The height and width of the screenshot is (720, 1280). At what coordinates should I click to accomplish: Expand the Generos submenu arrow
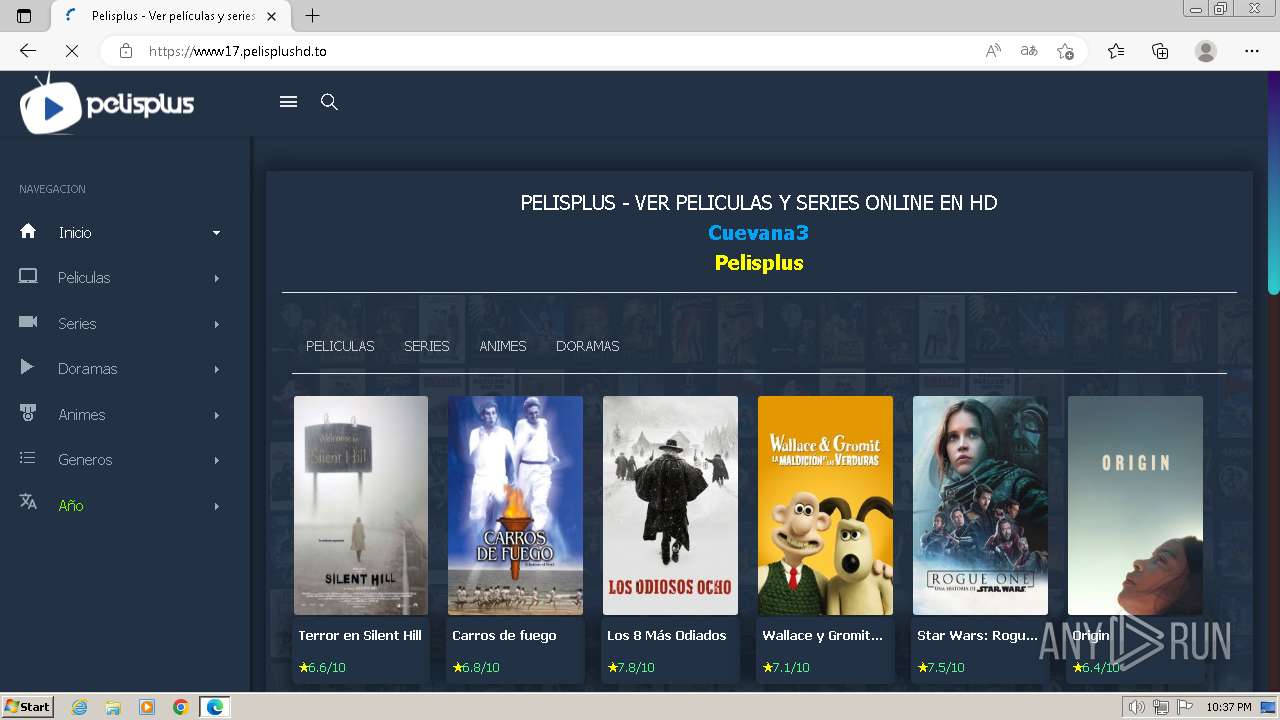pos(216,460)
